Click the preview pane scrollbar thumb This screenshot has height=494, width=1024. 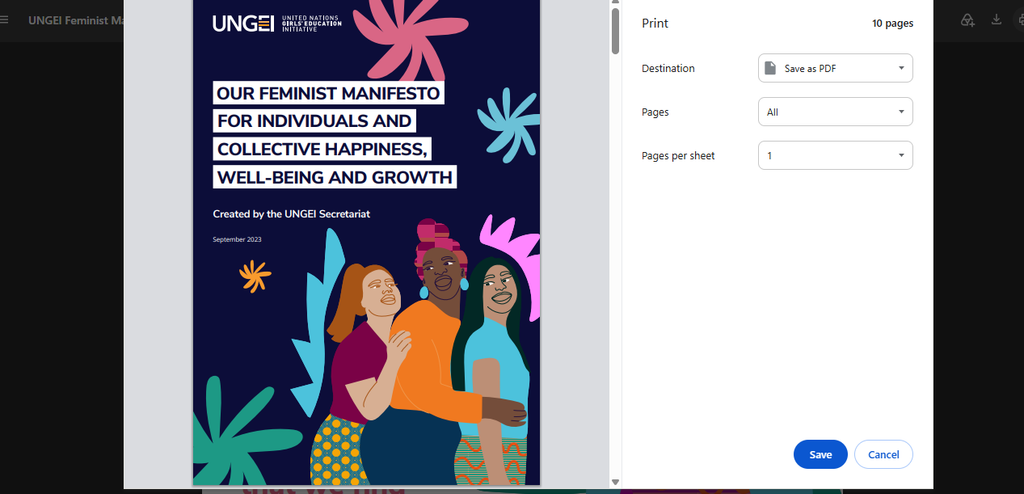coord(615,31)
